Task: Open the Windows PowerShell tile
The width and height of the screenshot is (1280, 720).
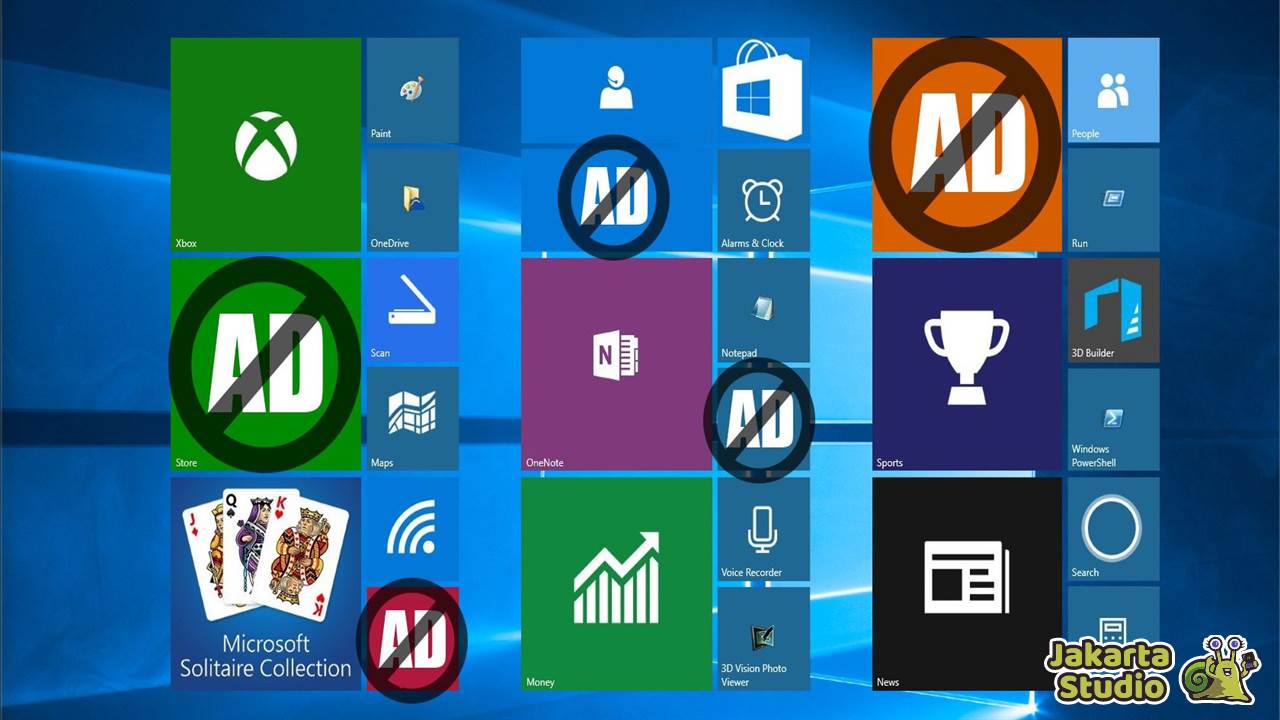Action: [1113, 419]
